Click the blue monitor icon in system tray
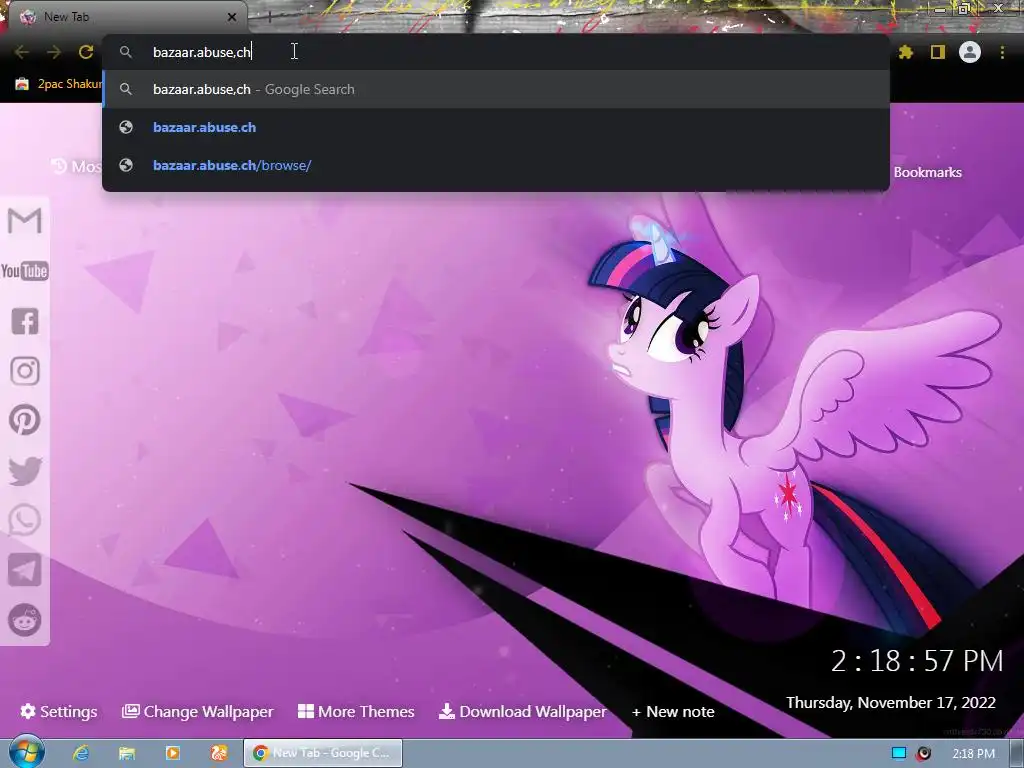The image size is (1024, 768). tap(899, 754)
